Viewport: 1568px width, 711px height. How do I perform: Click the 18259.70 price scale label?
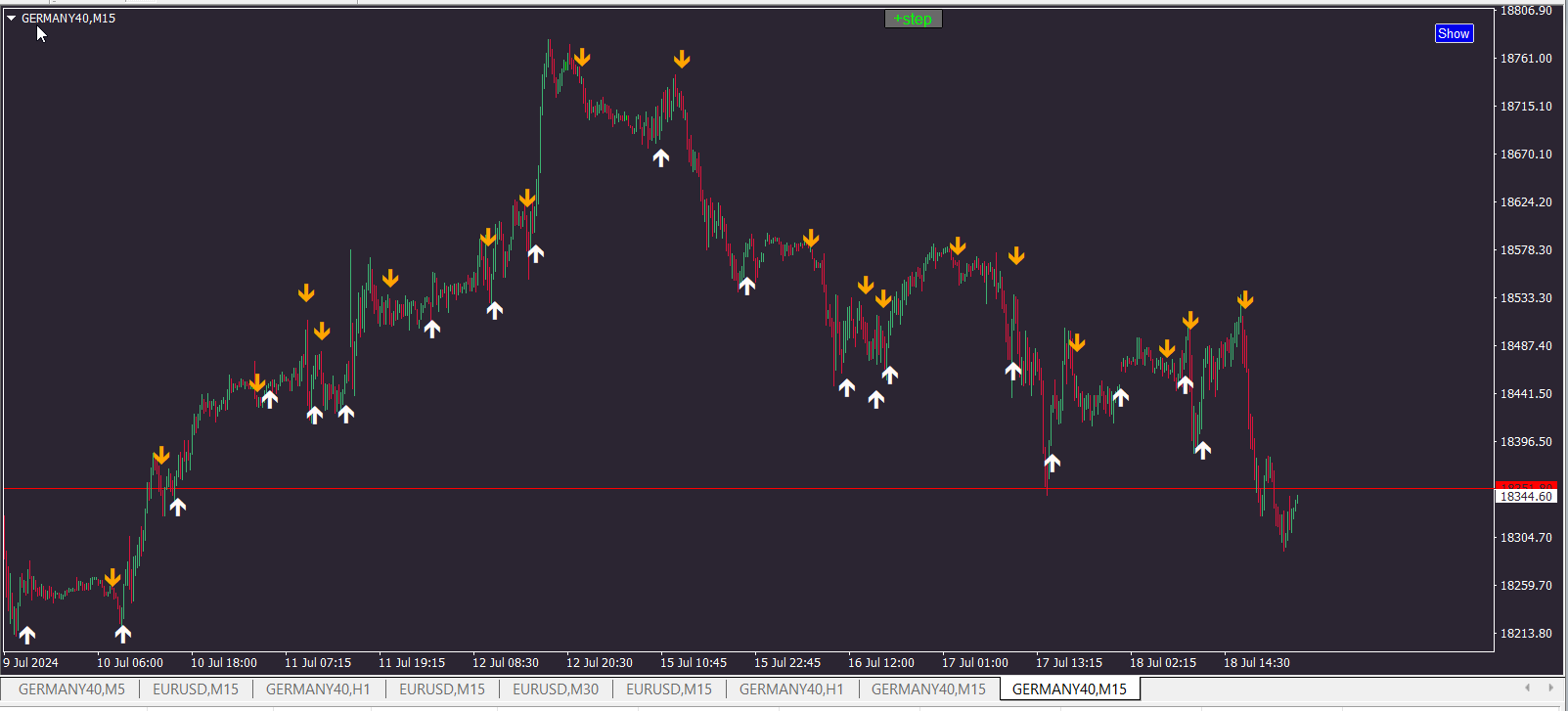click(x=1526, y=586)
